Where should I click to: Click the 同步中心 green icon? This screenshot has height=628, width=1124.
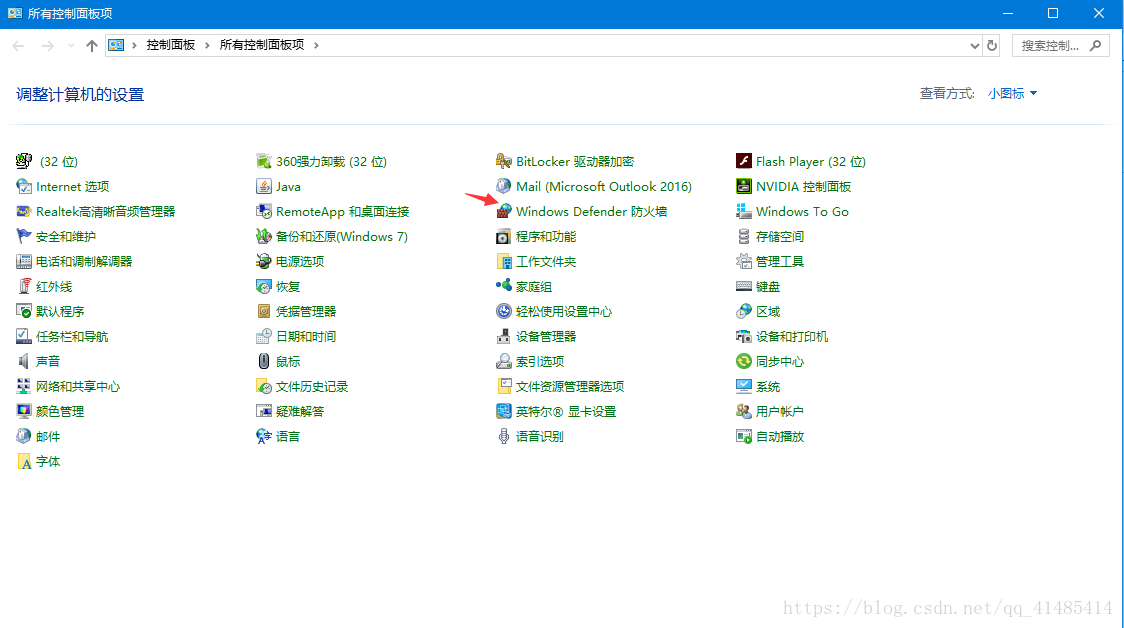pyautogui.click(x=744, y=361)
